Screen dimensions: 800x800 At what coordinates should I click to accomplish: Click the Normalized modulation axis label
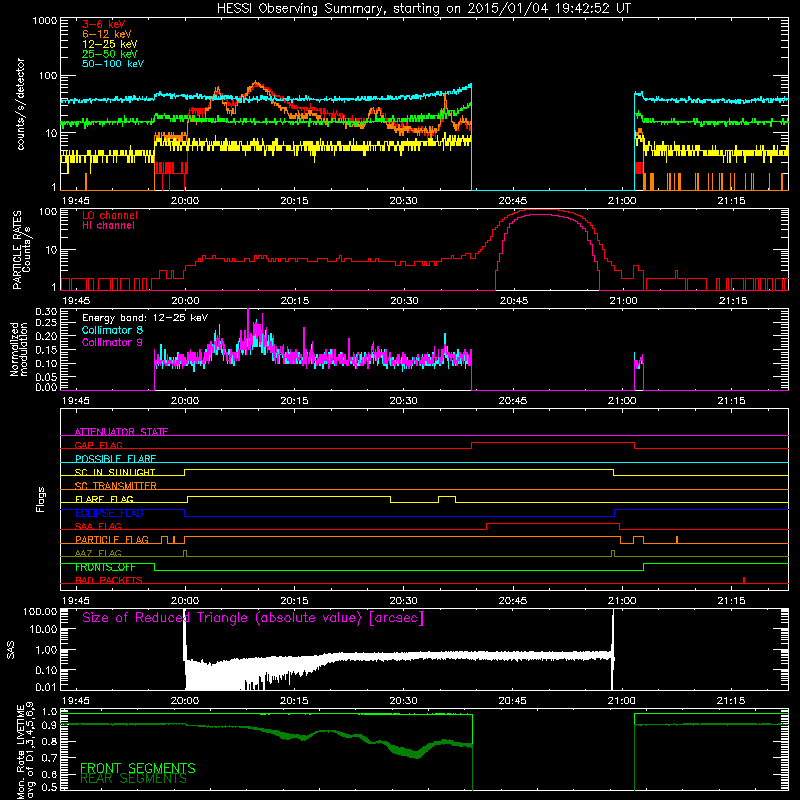coord(19,349)
